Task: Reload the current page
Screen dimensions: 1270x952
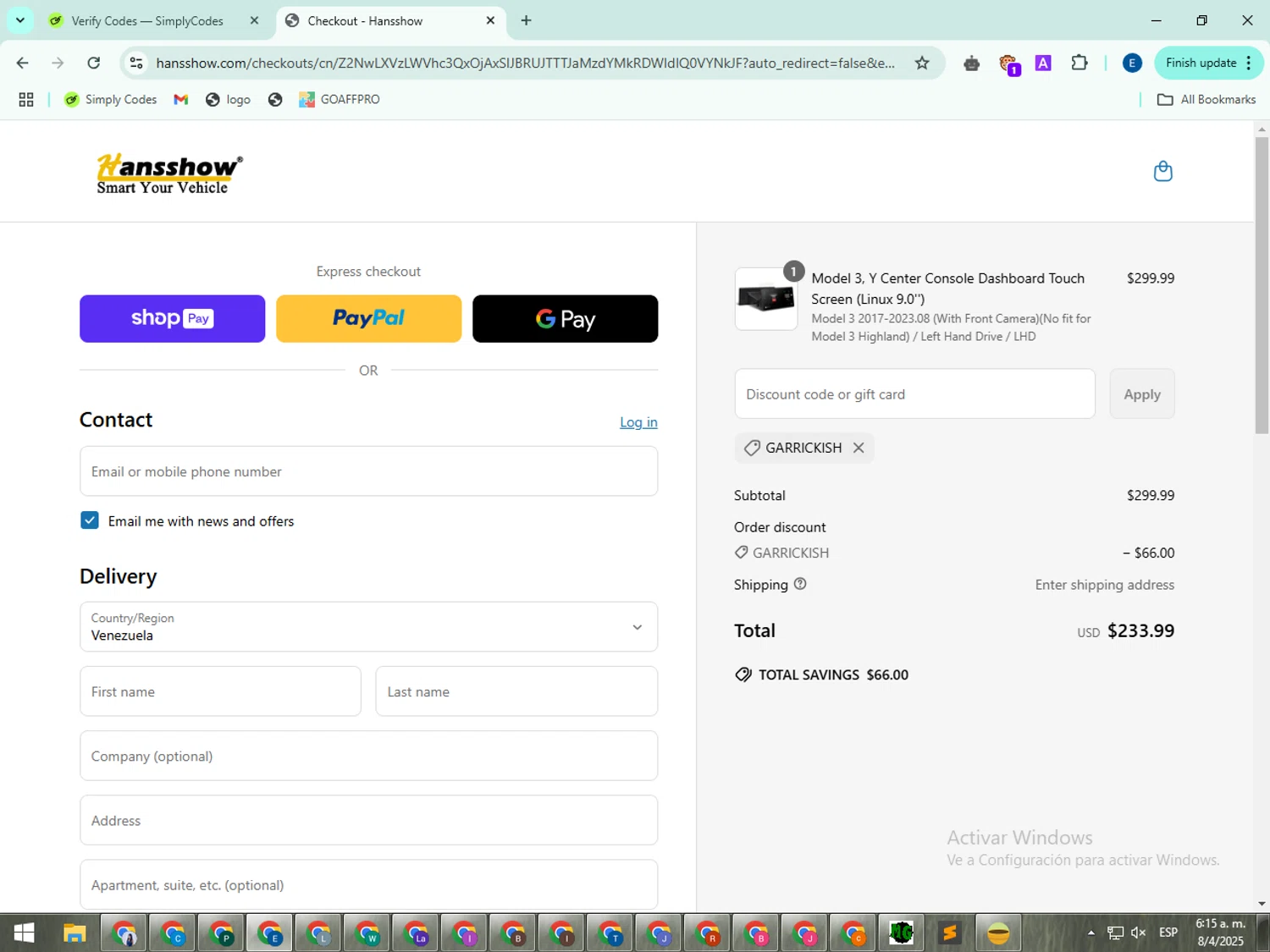Action: (94, 63)
